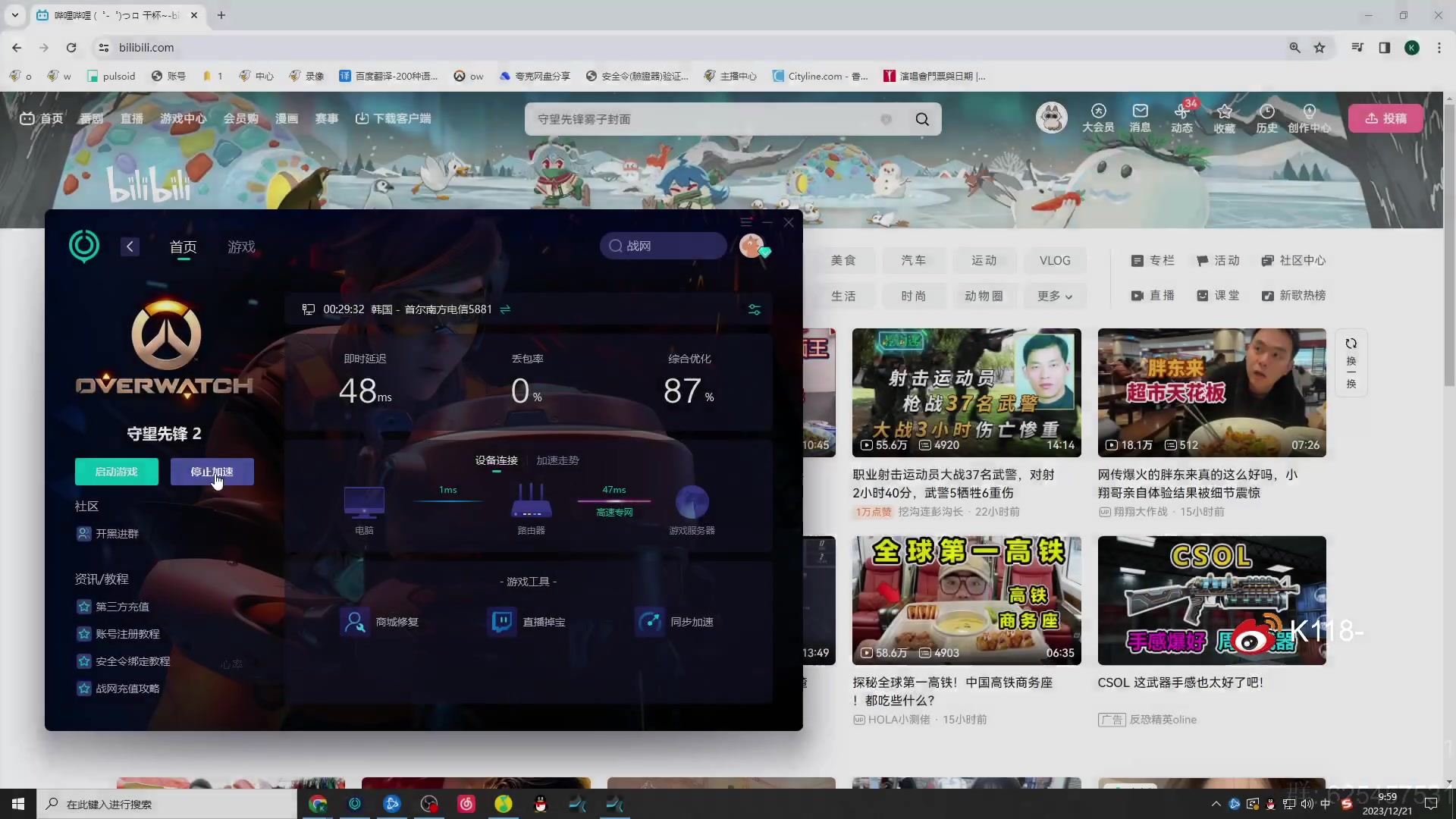Switch to accelerator 游戏 tab
The height and width of the screenshot is (819, 1456).
tap(241, 246)
